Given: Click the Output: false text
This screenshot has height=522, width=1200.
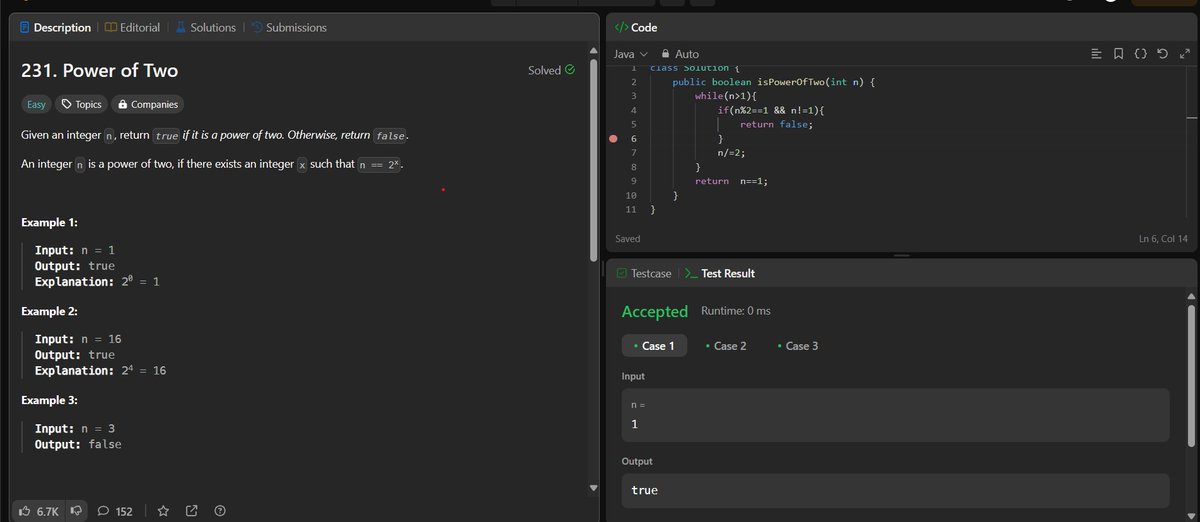Looking at the screenshot, I should point(78,444).
